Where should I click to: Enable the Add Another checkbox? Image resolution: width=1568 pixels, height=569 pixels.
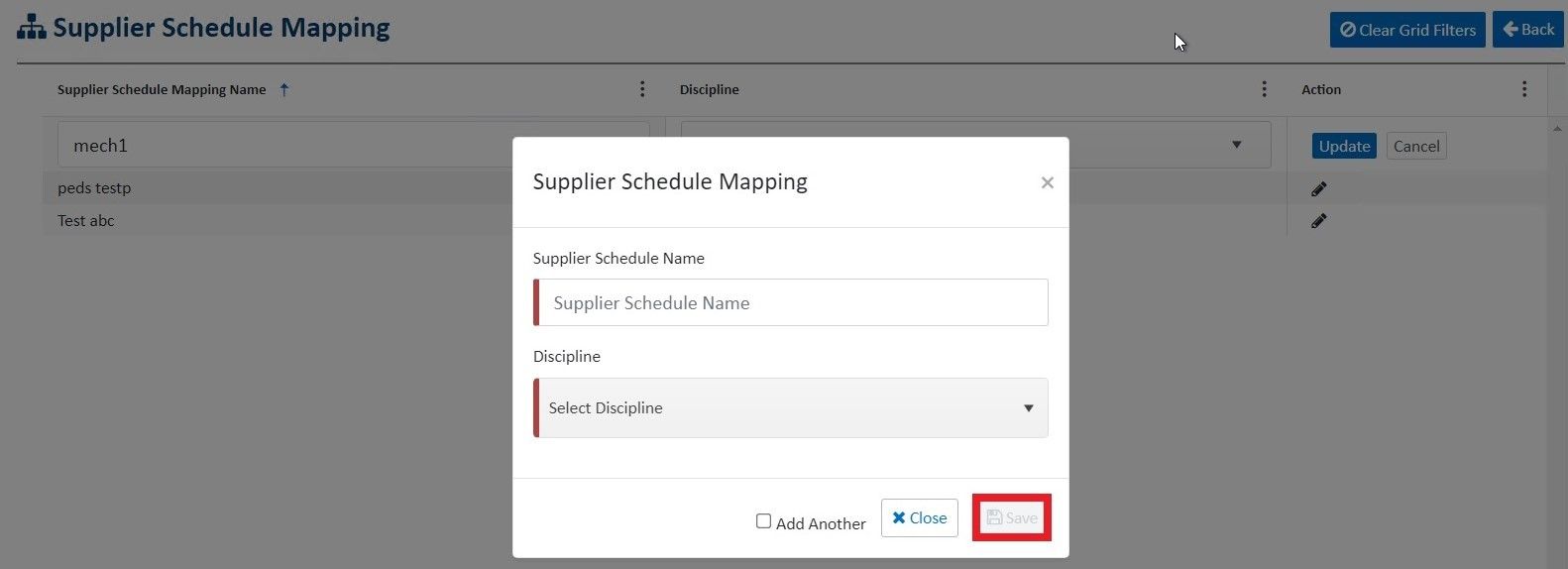[763, 521]
